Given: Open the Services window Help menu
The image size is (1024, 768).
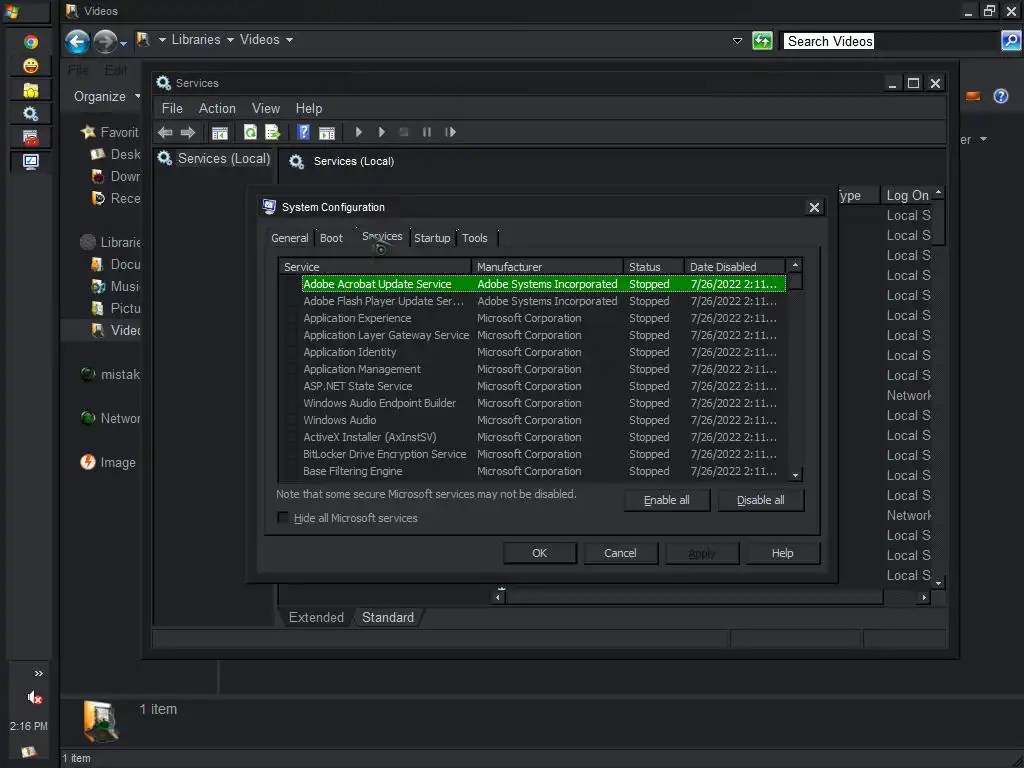Looking at the screenshot, I should (x=309, y=108).
